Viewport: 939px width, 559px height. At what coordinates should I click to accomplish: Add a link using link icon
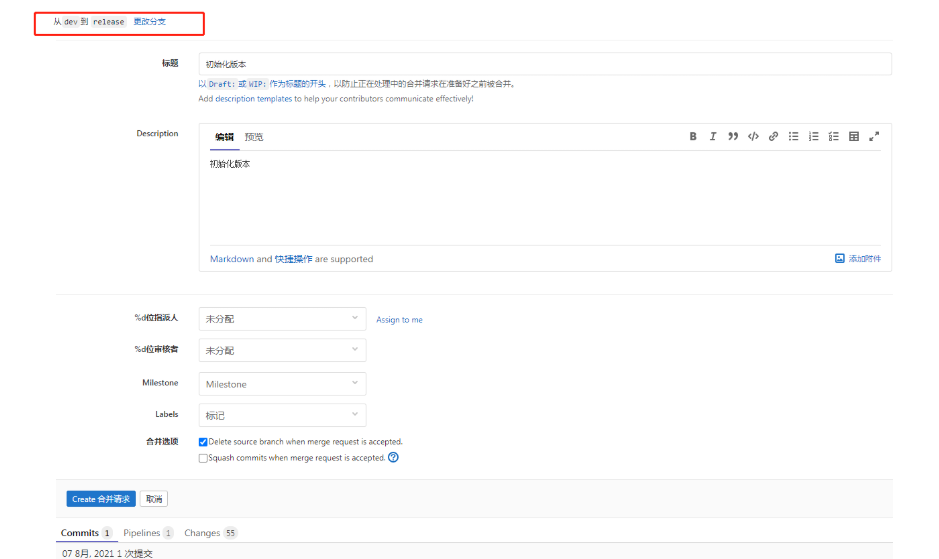[x=773, y=137]
